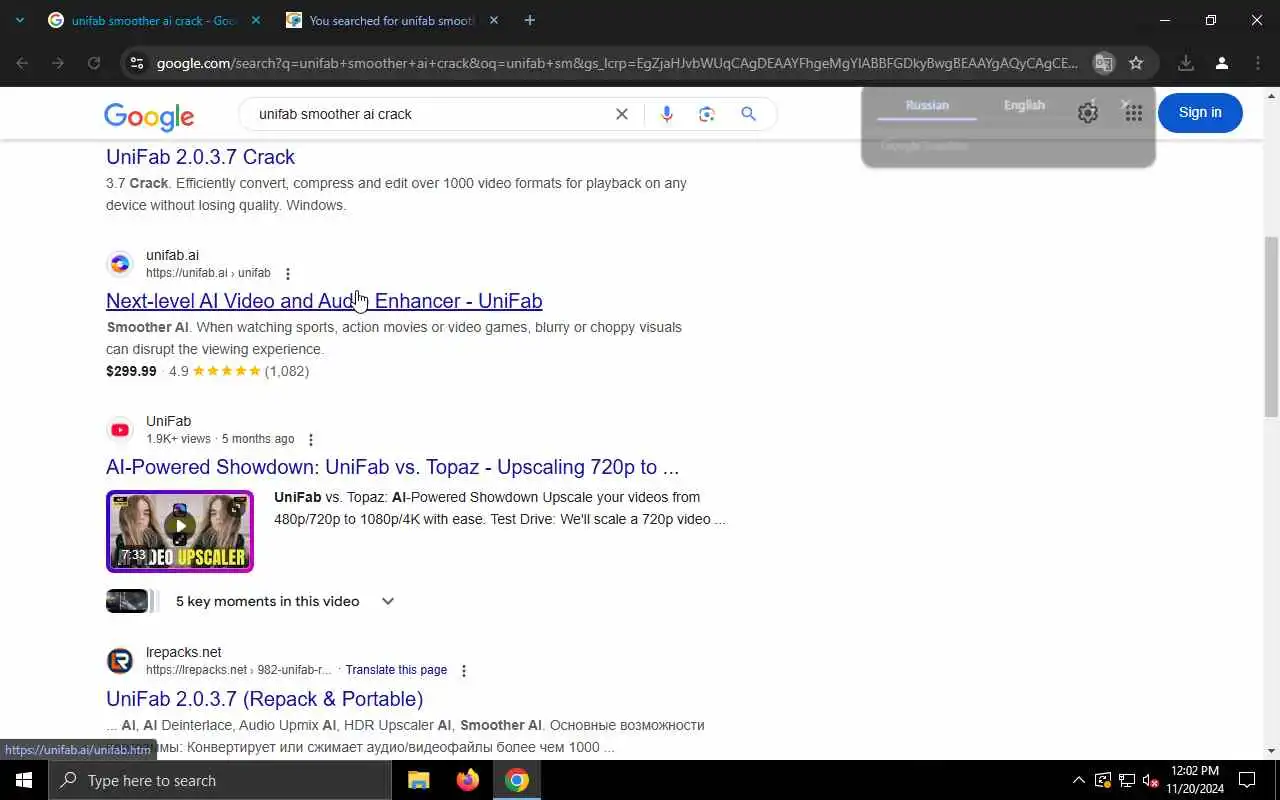1280x800 pixels.
Task: Click the Google Translate icon in address bar
Action: point(1104,63)
